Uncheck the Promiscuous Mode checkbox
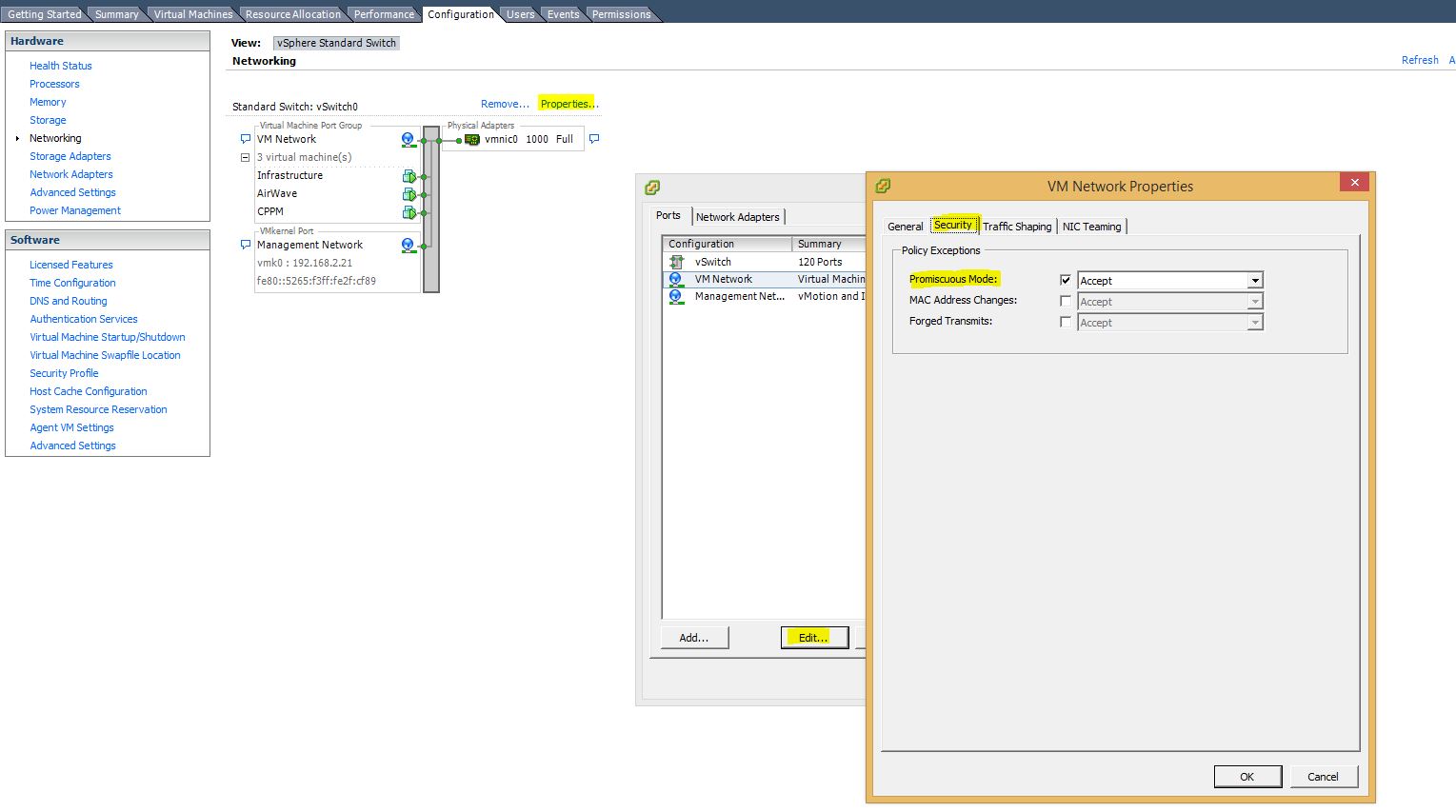Image resolution: width=1456 pixels, height=812 pixels. 1065,279
